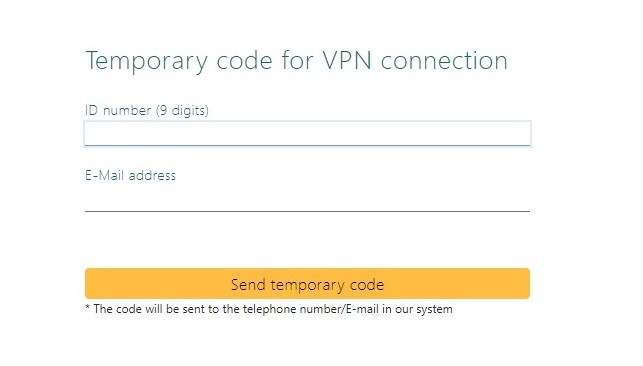The height and width of the screenshot is (366, 643).
Task: Click the E-Mail address label
Action: (x=130, y=175)
